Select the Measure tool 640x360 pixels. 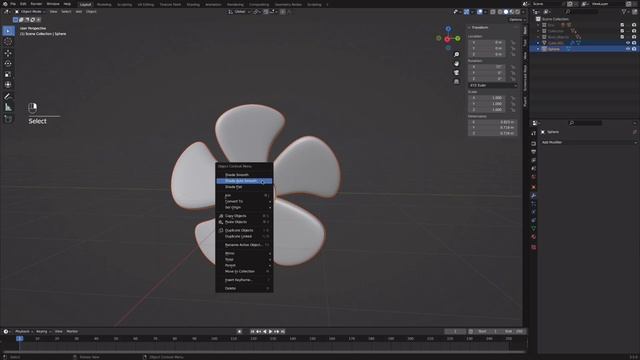pos(8,107)
